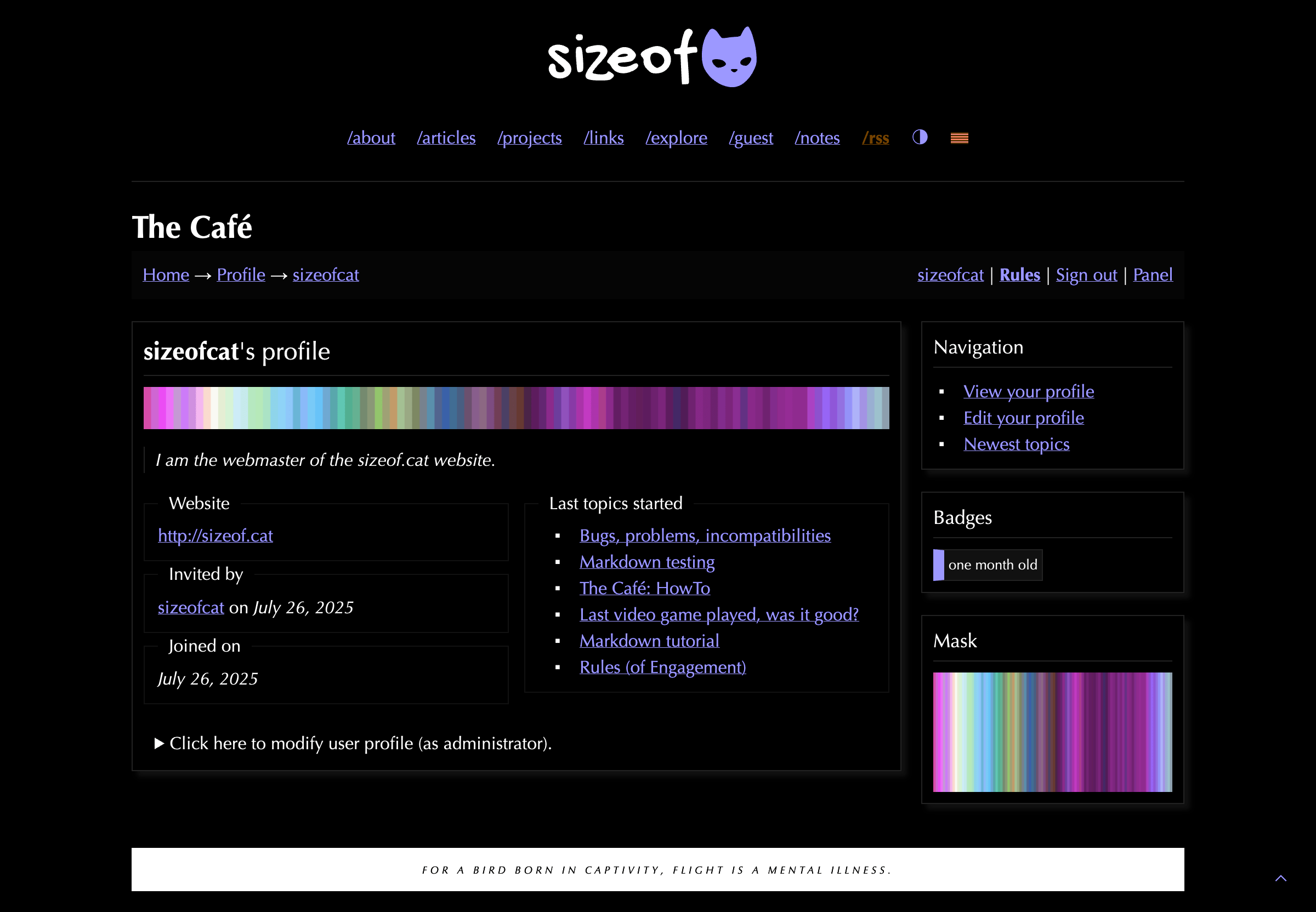Click the scroll-to-top chevron arrow
Viewport: 1316px width, 912px height.
tap(1280, 878)
